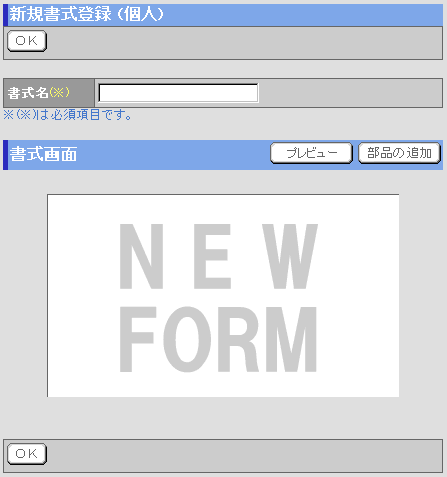
Task: Open the プレビュー preview button
Action: (x=311, y=153)
